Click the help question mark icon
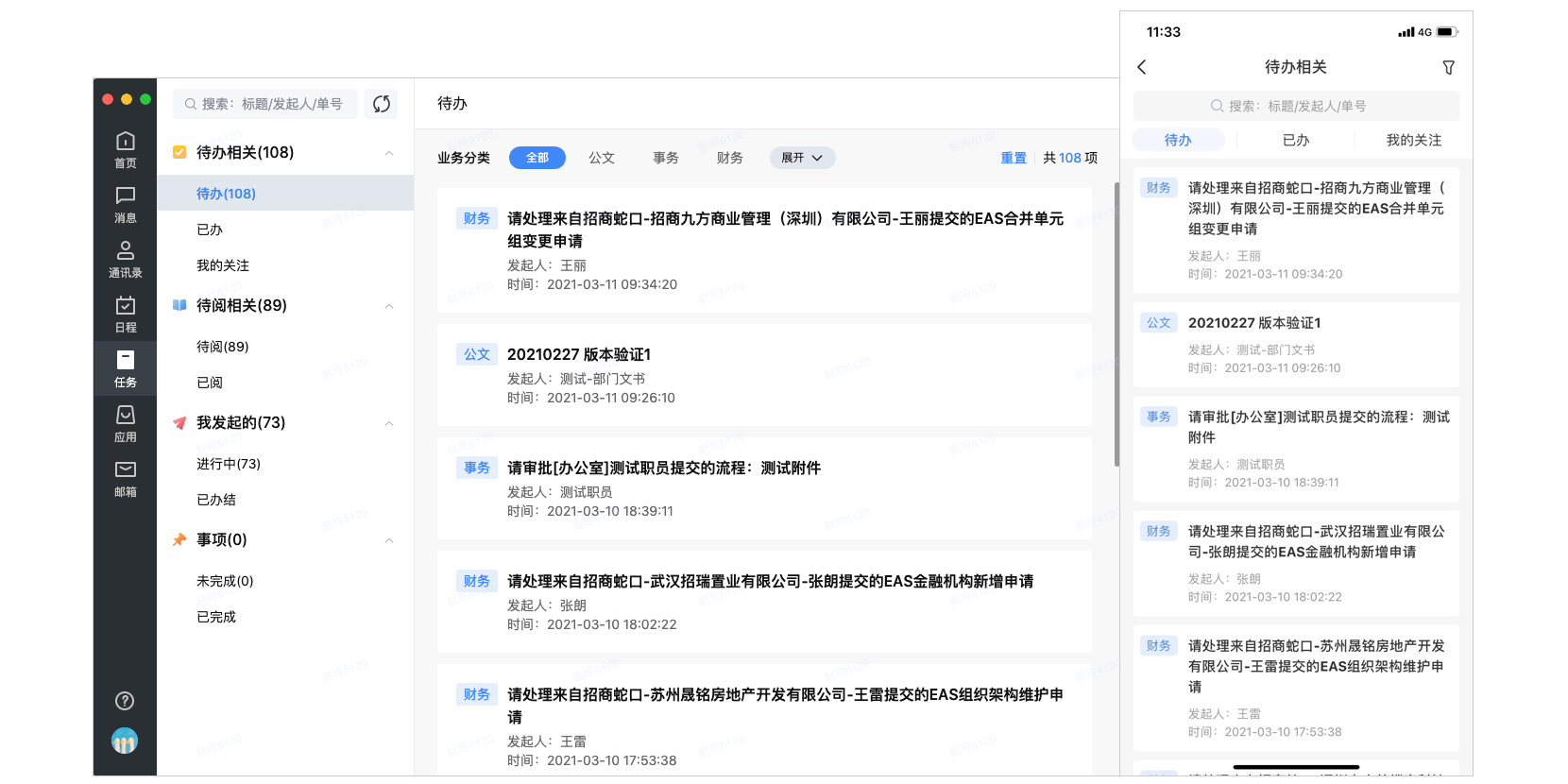 click(x=125, y=701)
